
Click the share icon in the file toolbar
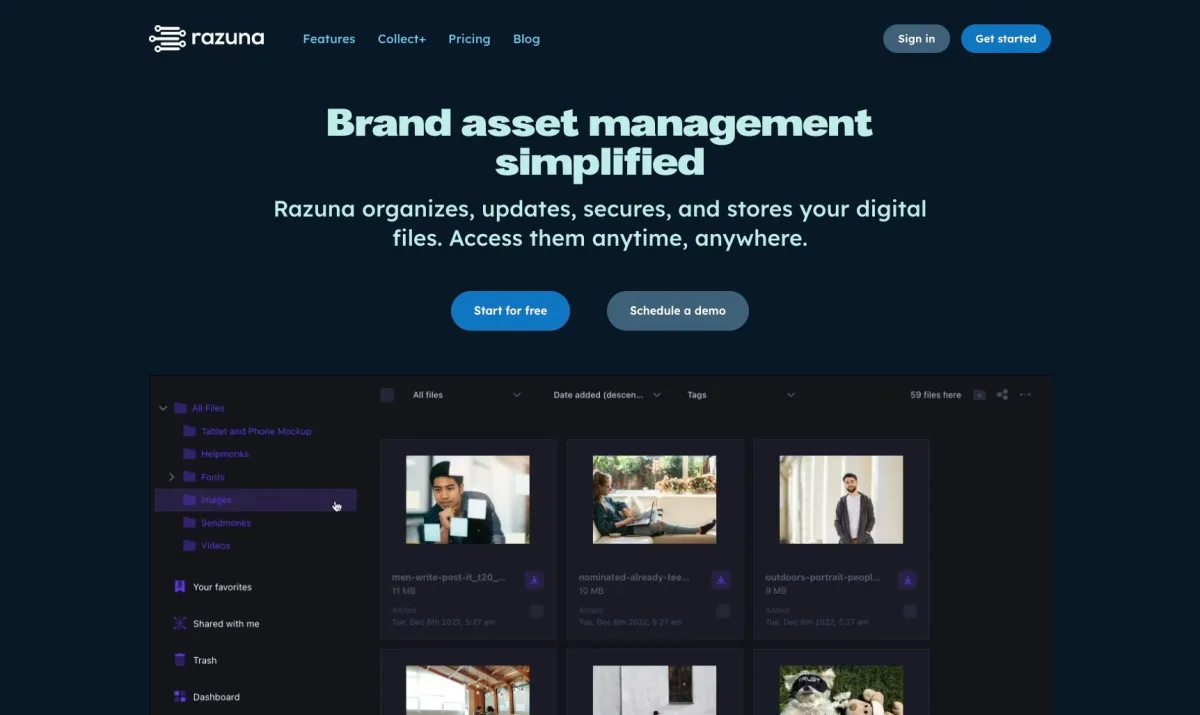point(1002,395)
